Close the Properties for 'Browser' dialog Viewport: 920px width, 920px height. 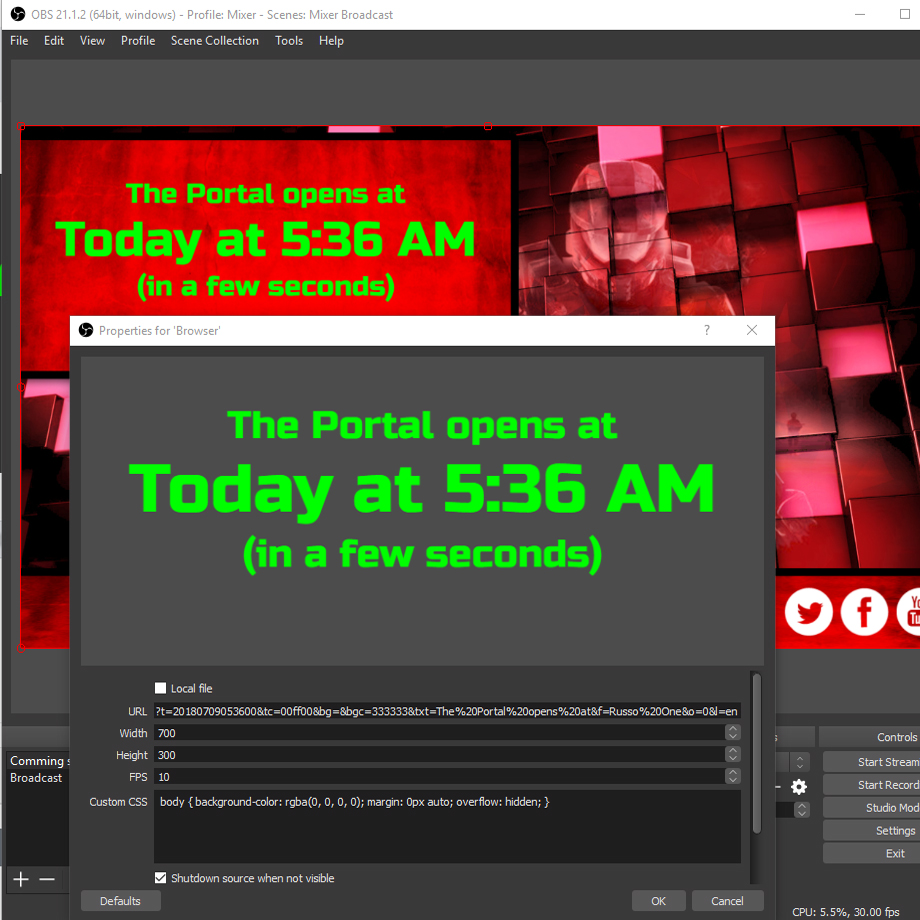tap(752, 330)
